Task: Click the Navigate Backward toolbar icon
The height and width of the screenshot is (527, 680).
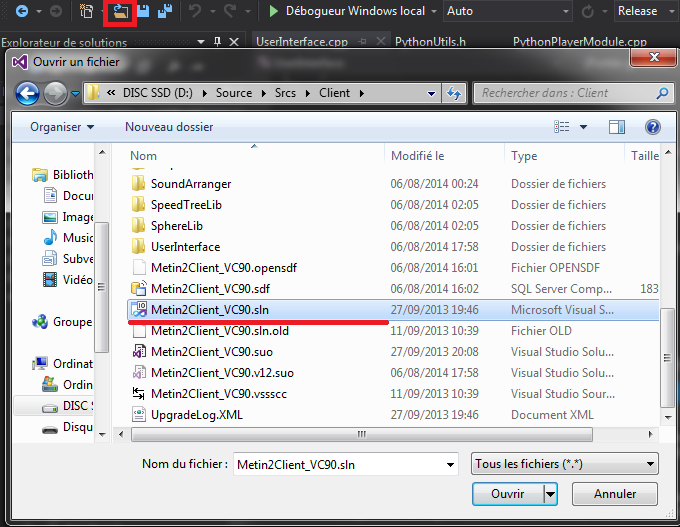Action: pos(21,11)
